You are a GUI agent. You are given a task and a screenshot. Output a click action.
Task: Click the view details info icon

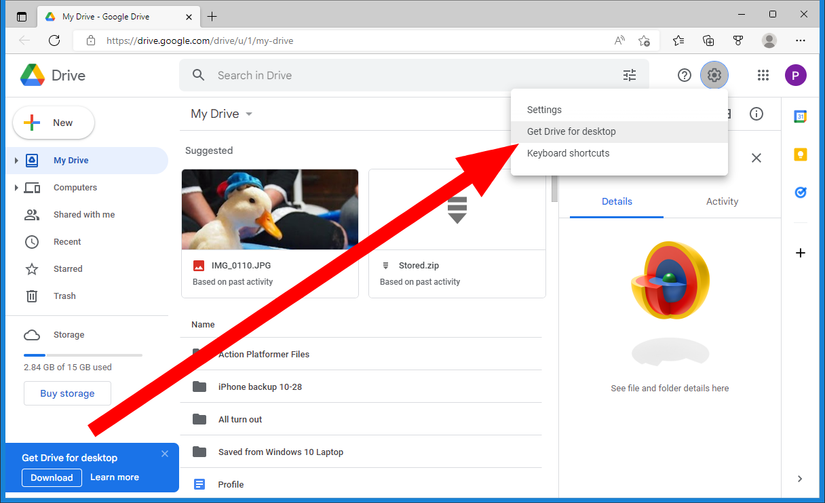coord(757,114)
